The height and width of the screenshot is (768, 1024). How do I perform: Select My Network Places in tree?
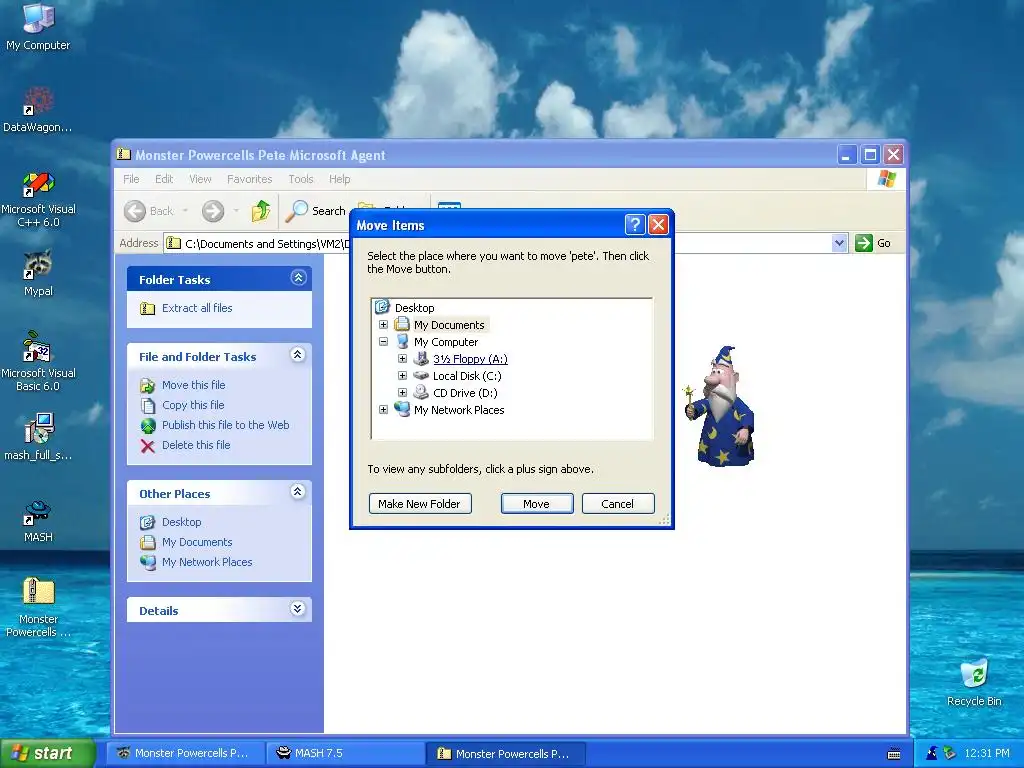459,409
